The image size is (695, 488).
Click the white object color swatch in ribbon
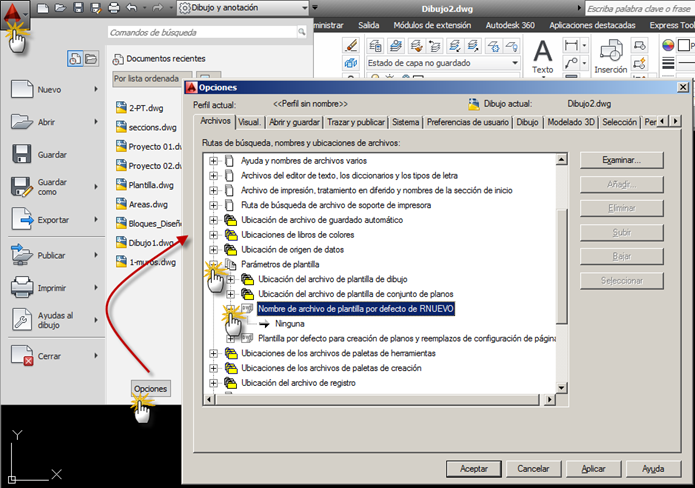[684, 45]
